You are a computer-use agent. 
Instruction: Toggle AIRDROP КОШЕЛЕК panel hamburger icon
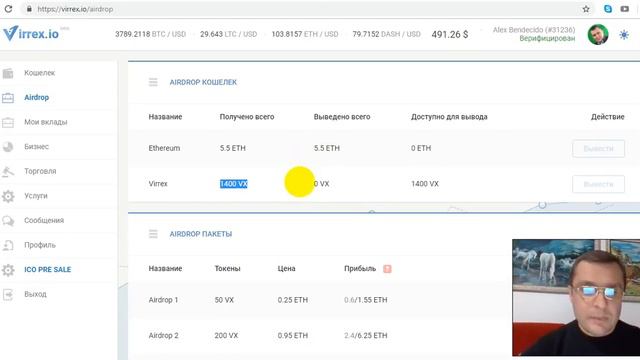pyautogui.click(x=153, y=82)
